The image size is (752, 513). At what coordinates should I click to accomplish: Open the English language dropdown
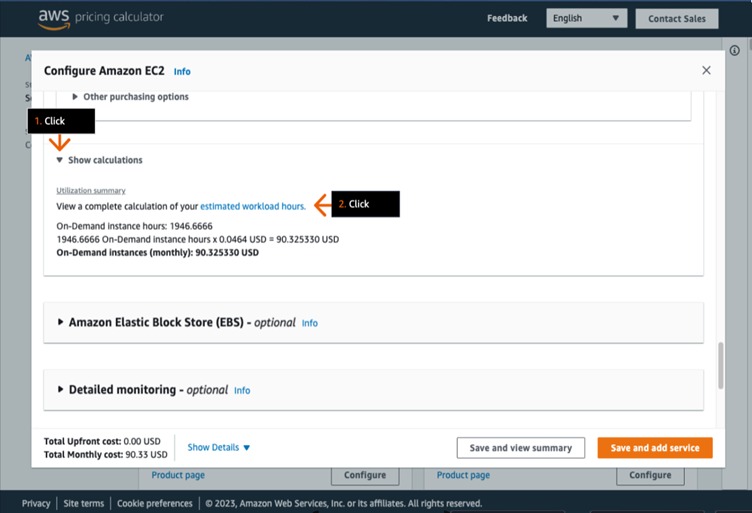[x=586, y=18]
